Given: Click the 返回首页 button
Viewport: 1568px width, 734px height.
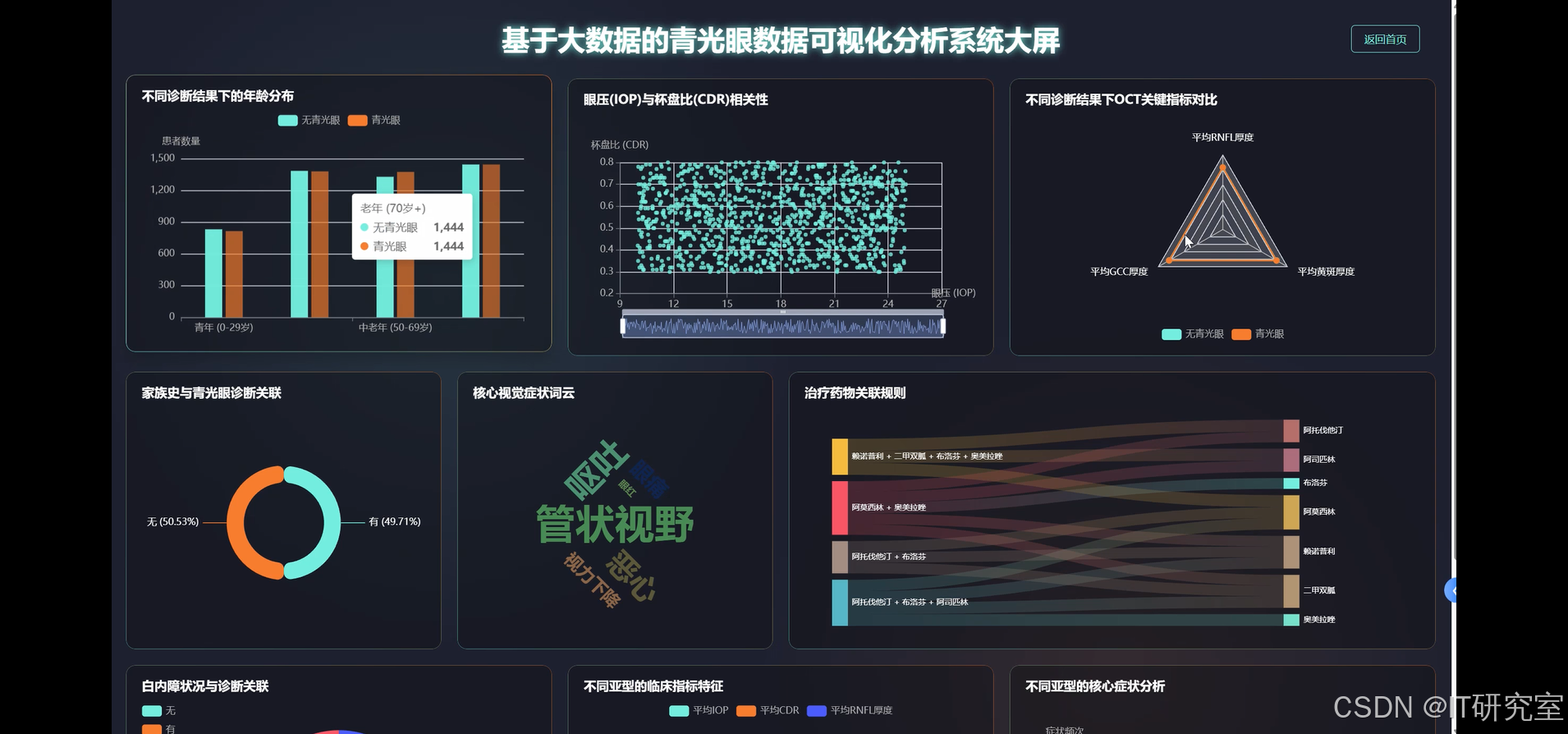Looking at the screenshot, I should tap(1385, 39).
